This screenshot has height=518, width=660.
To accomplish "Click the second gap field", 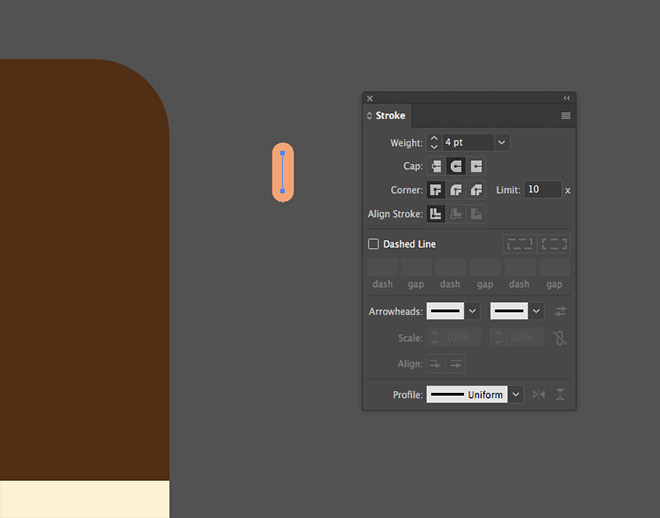I will click(x=485, y=267).
